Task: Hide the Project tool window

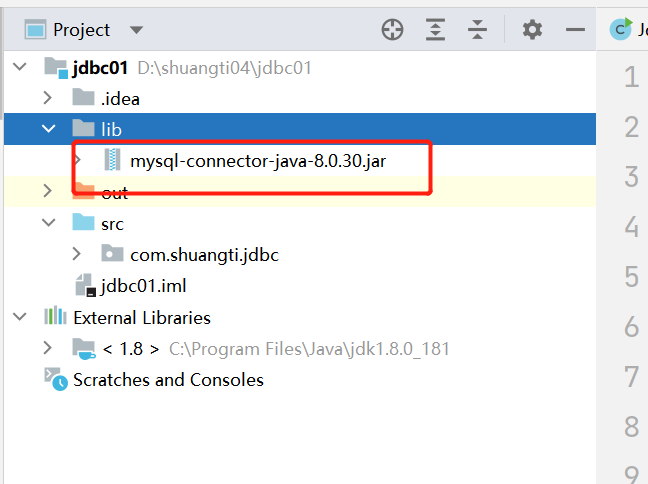Action: pyautogui.click(x=573, y=30)
